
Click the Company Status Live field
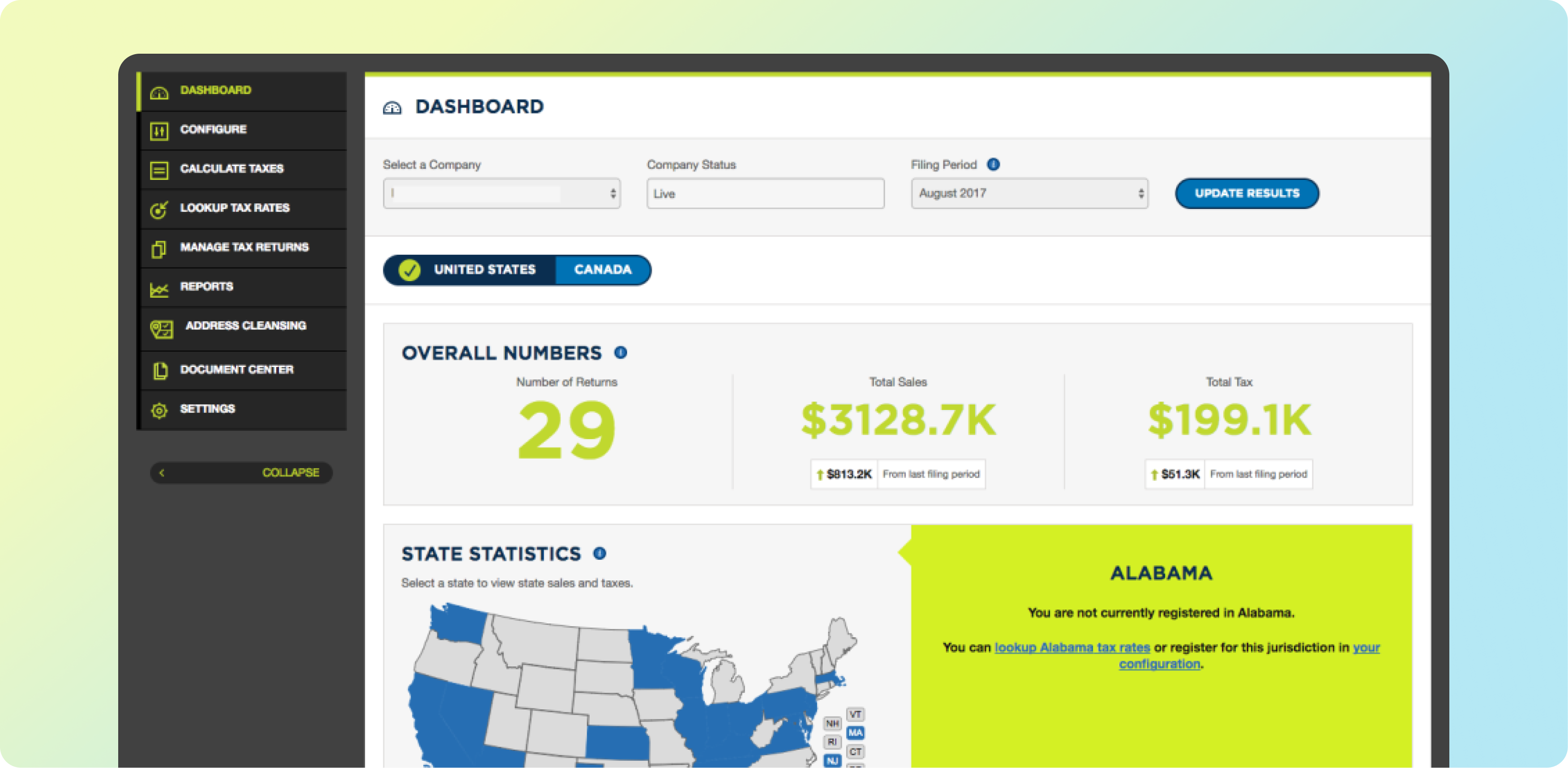coord(764,193)
